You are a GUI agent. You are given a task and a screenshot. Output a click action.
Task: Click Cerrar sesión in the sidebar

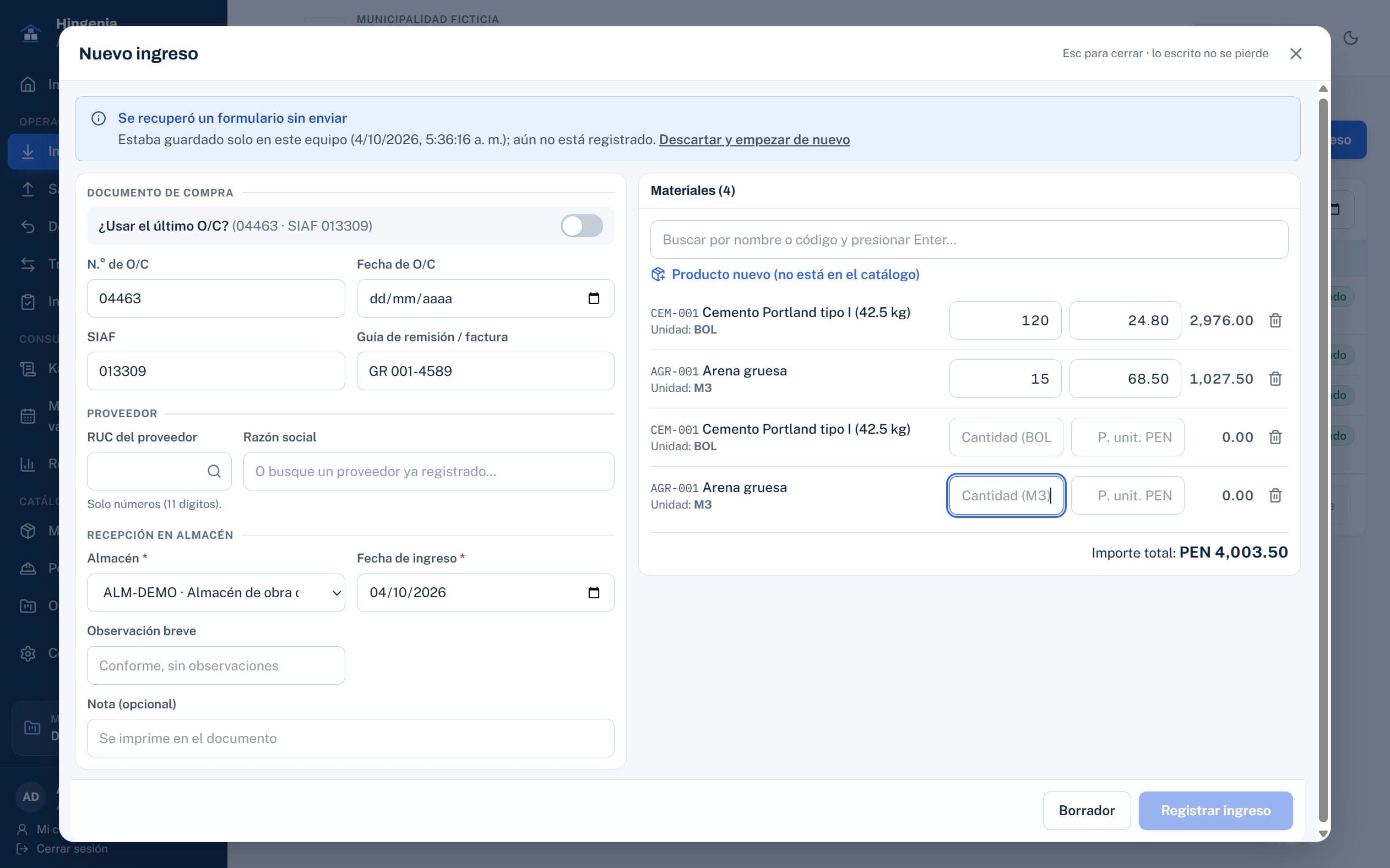72,849
